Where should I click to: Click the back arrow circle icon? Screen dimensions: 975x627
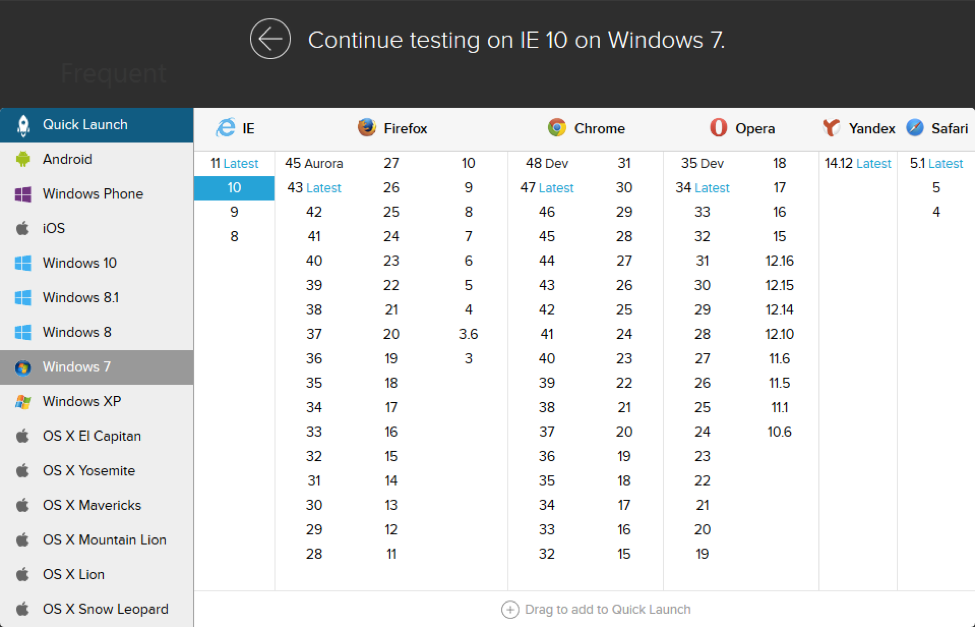coord(270,39)
